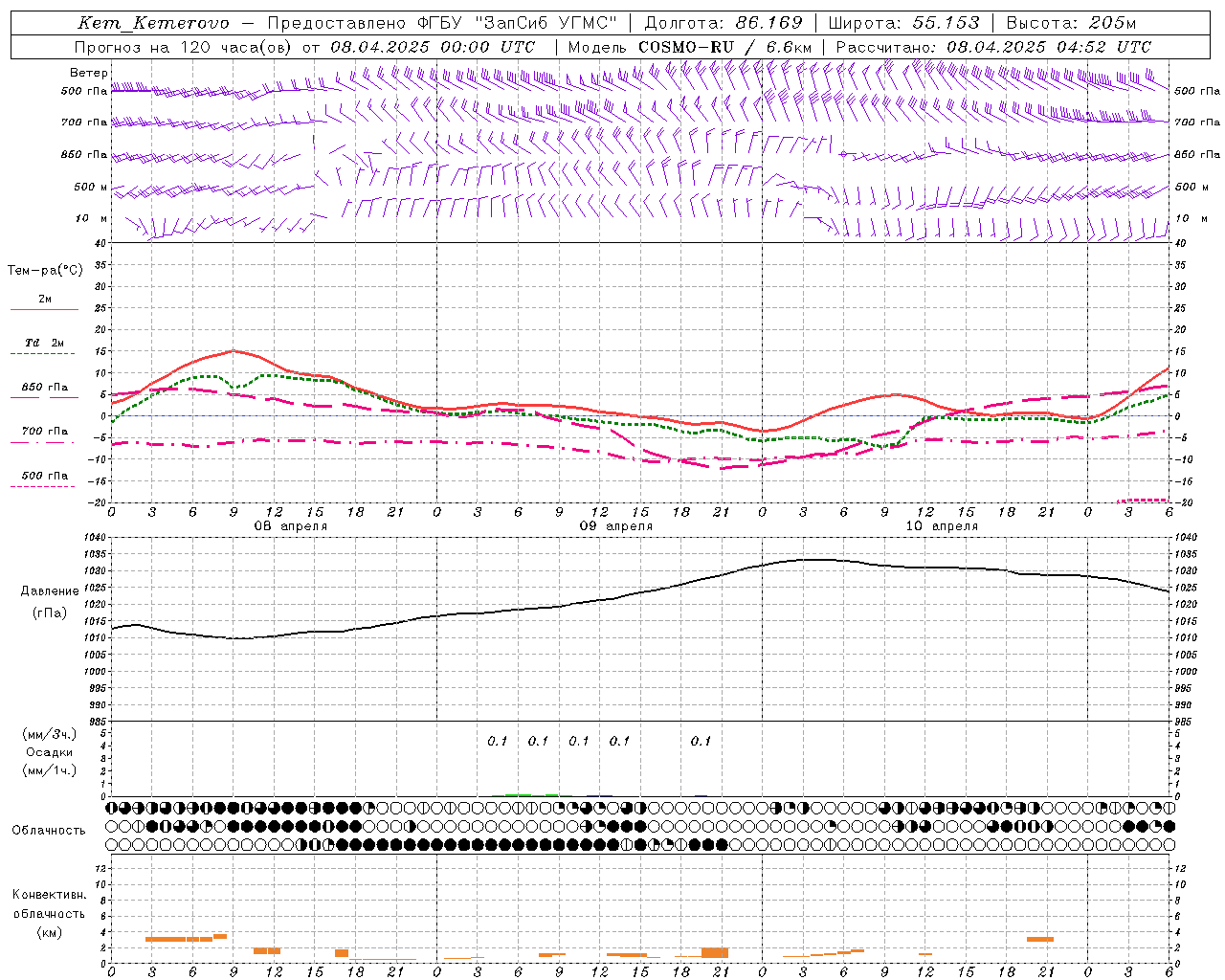Click the Широта: 55.153 value
The image size is (1225, 980).
point(904,23)
